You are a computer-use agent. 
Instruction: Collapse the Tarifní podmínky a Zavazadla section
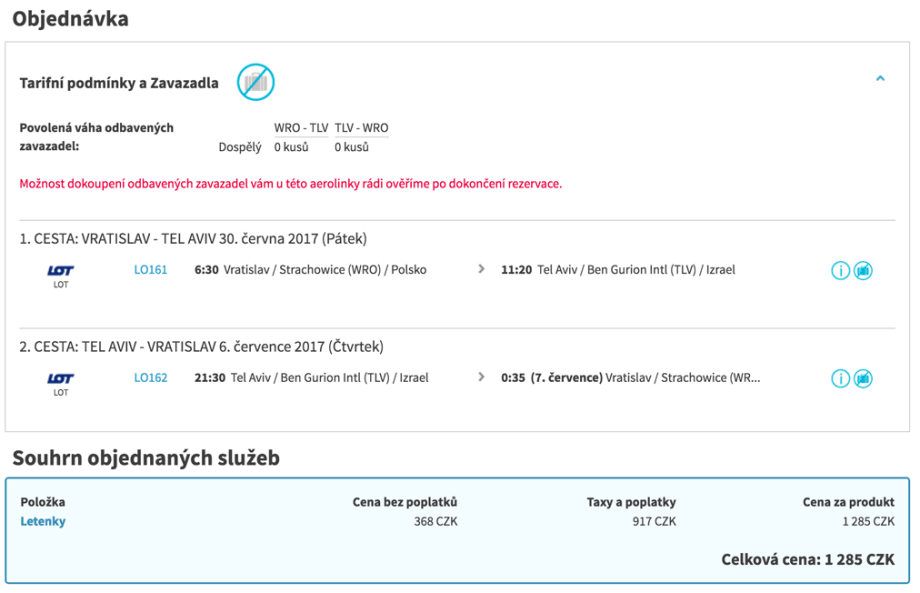click(880, 79)
